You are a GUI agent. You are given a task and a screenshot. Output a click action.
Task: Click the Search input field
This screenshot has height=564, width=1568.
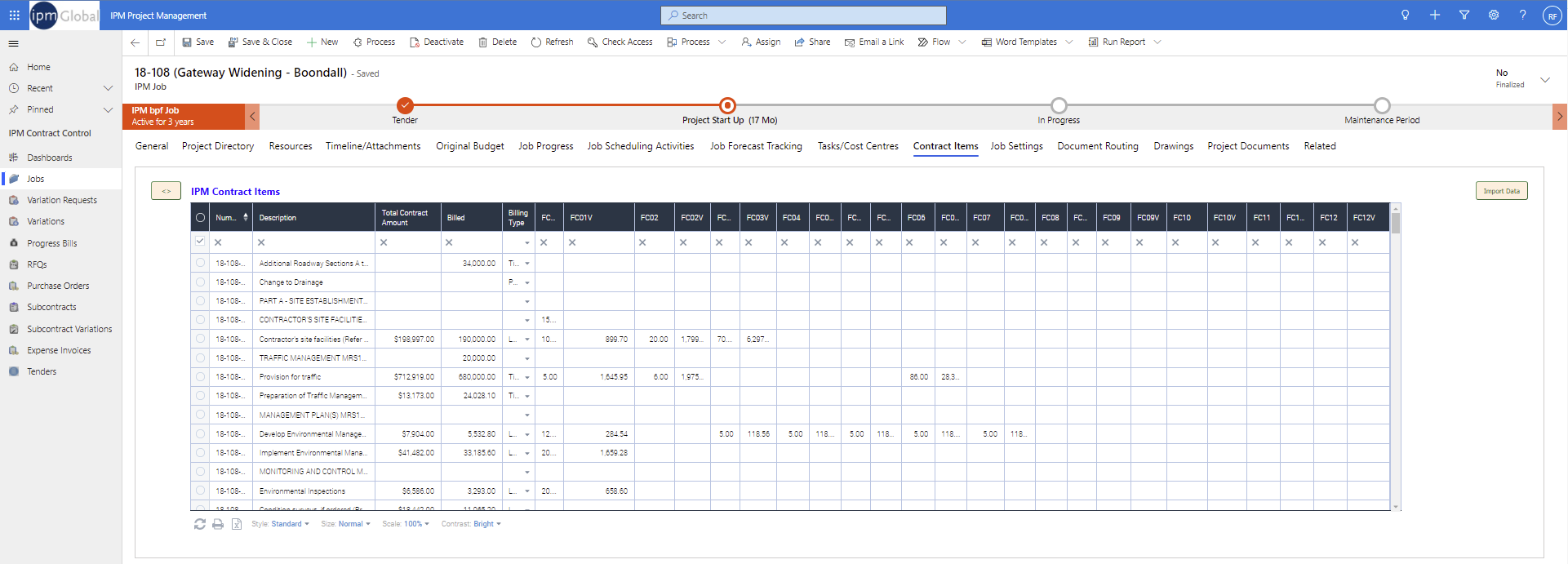(803, 16)
